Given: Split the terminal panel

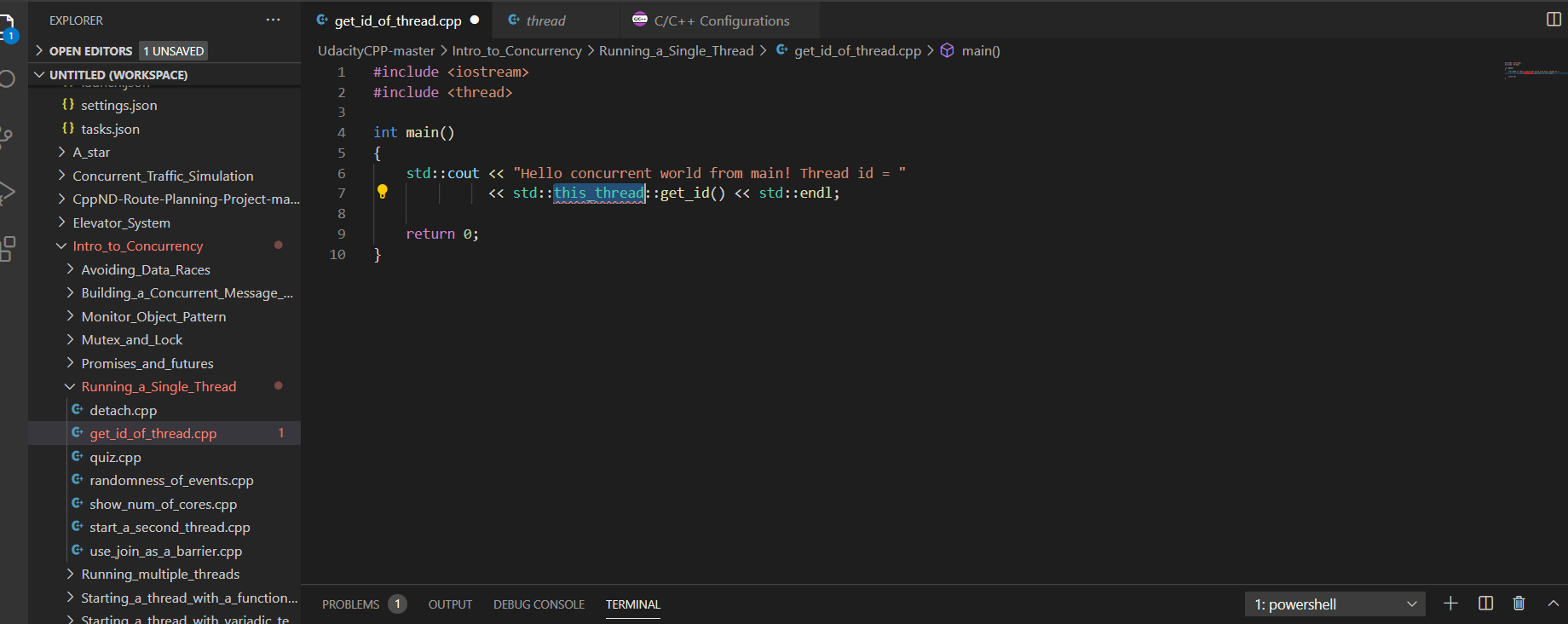Looking at the screenshot, I should pyautogui.click(x=1485, y=604).
